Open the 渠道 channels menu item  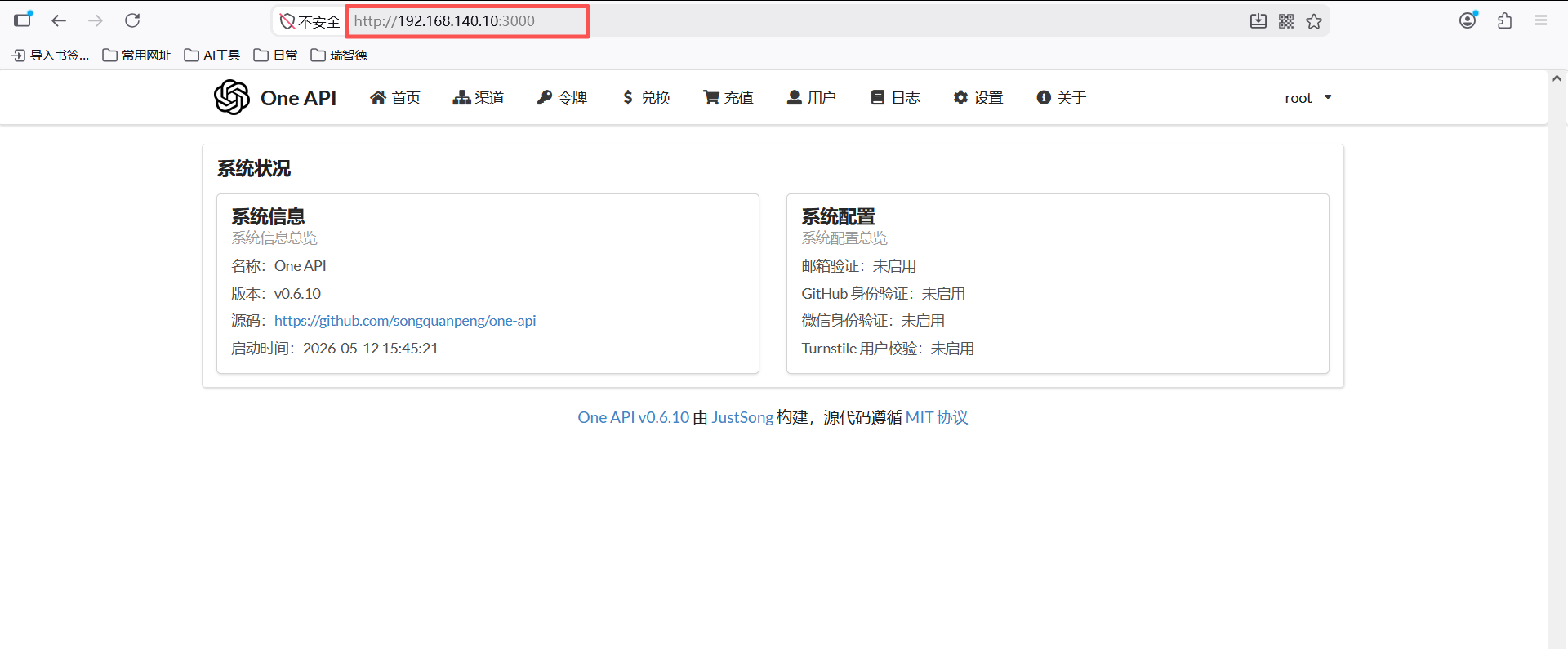coord(479,98)
